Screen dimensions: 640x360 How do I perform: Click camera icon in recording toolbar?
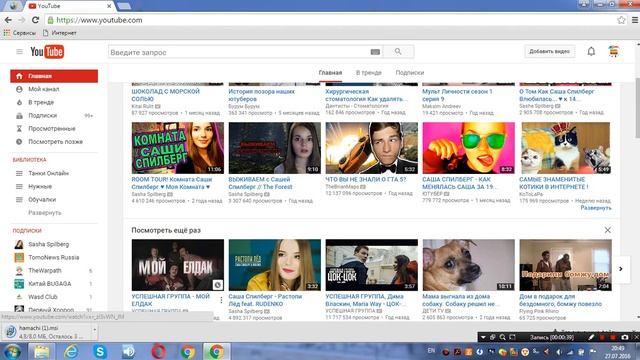click(625, 337)
